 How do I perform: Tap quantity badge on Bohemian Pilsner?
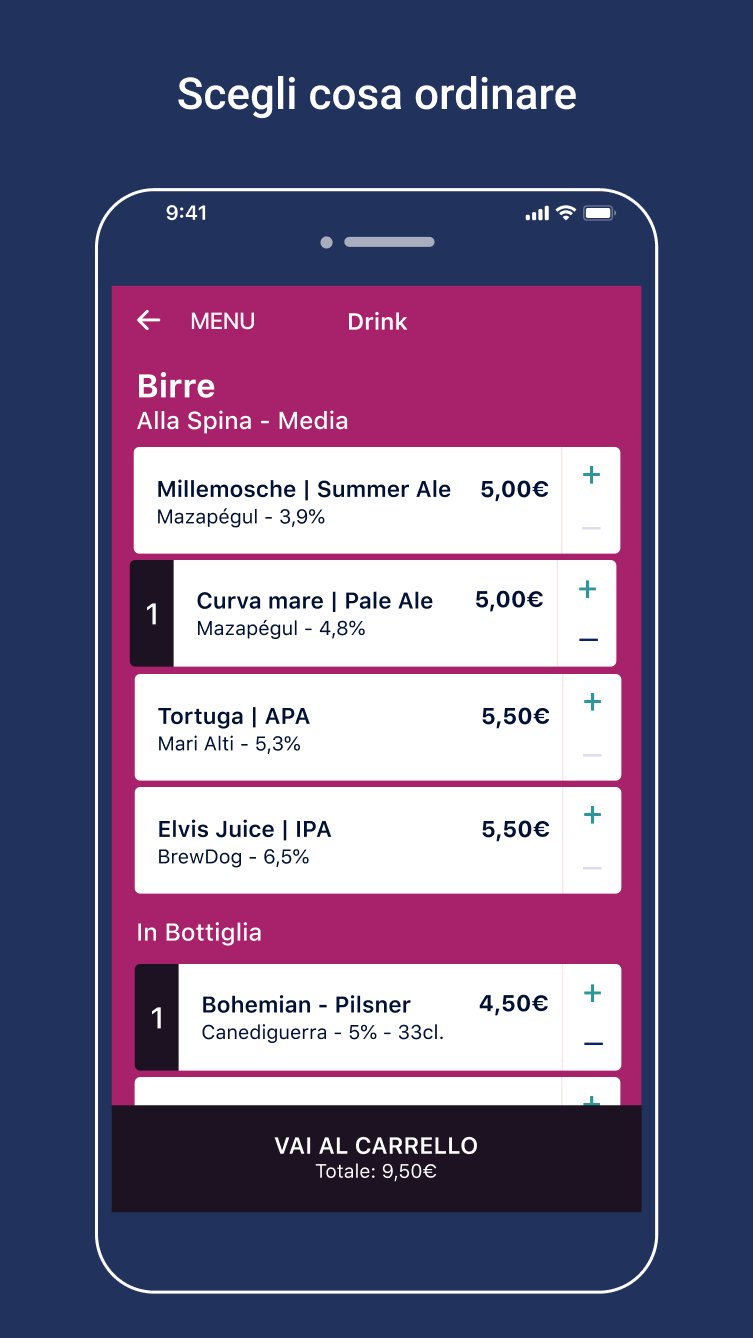(157, 1017)
